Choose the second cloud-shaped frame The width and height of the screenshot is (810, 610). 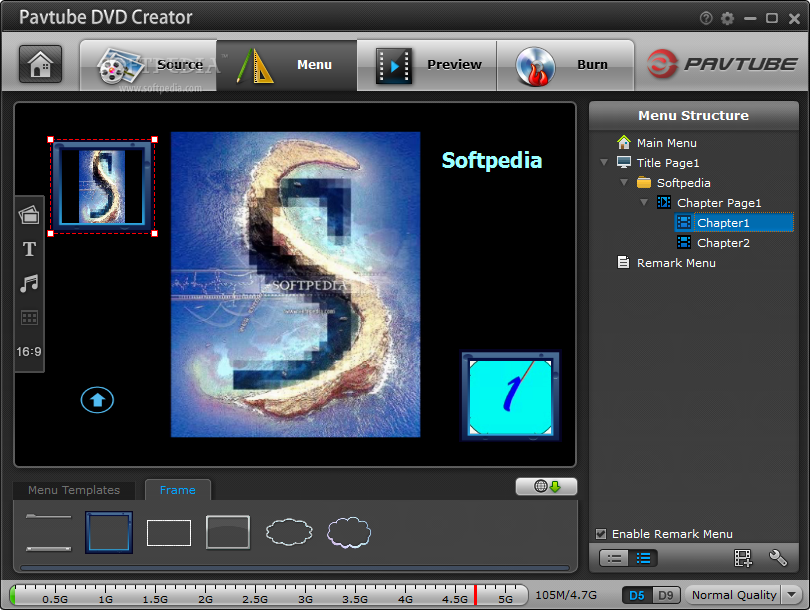pyautogui.click(x=349, y=533)
